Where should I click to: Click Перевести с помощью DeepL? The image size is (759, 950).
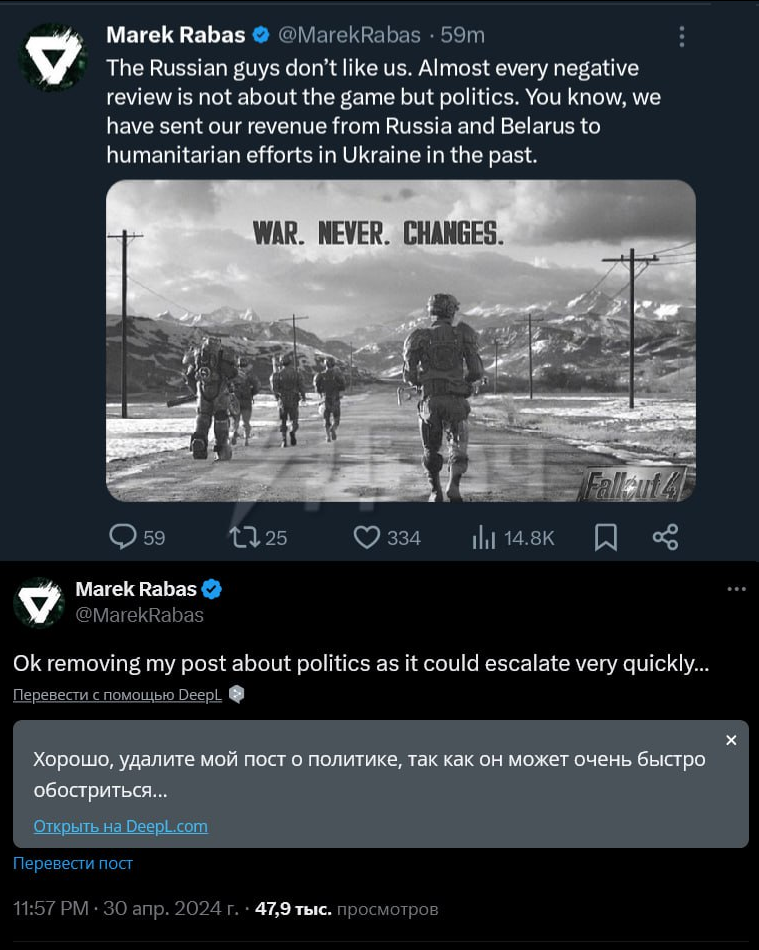[x=117, y=694]
